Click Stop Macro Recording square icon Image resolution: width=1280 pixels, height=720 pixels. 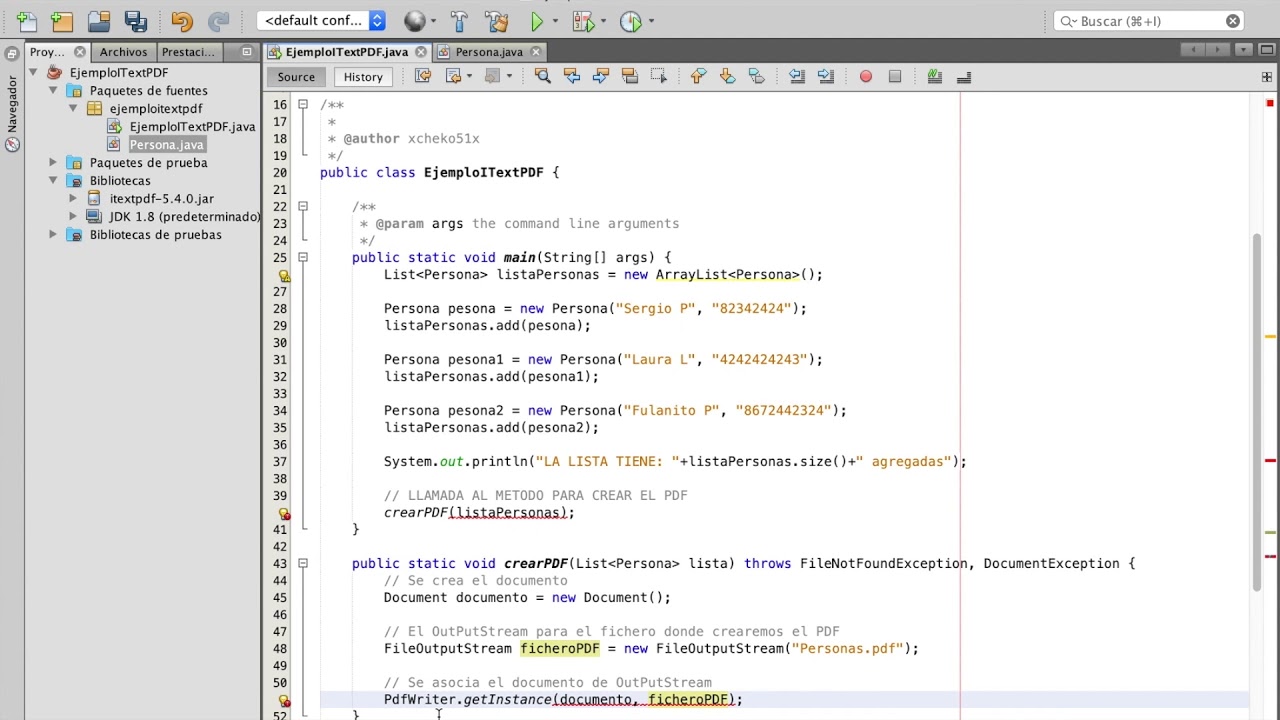click(x=895, y=76)
